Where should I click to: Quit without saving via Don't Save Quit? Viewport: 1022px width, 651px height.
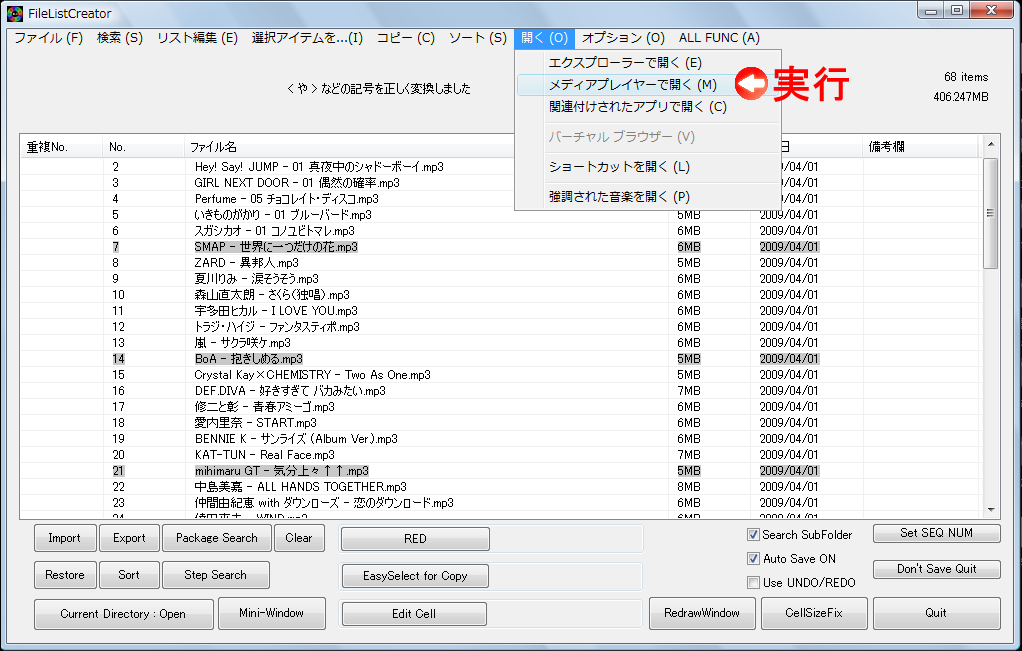pyautogui.click(x=936, y=569)
